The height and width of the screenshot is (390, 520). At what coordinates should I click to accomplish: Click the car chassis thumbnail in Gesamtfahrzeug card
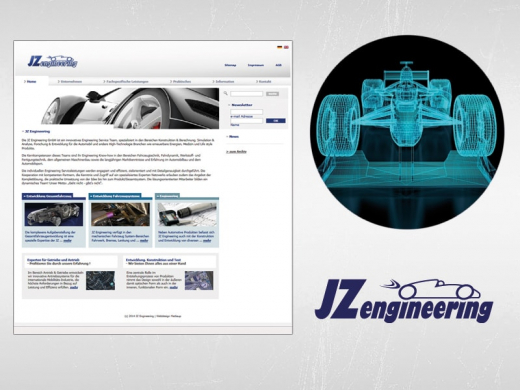(54, 215)
